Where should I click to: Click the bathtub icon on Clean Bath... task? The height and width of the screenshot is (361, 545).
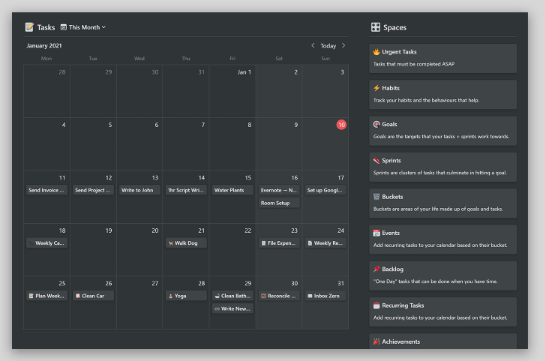(217, 296)
